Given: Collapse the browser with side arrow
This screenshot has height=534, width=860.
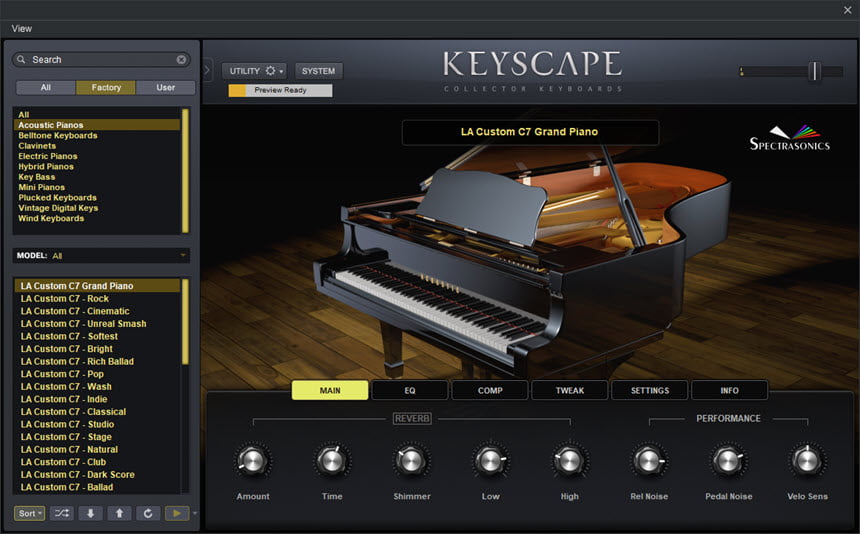Looking at the screenshot, I should point(207,70).
